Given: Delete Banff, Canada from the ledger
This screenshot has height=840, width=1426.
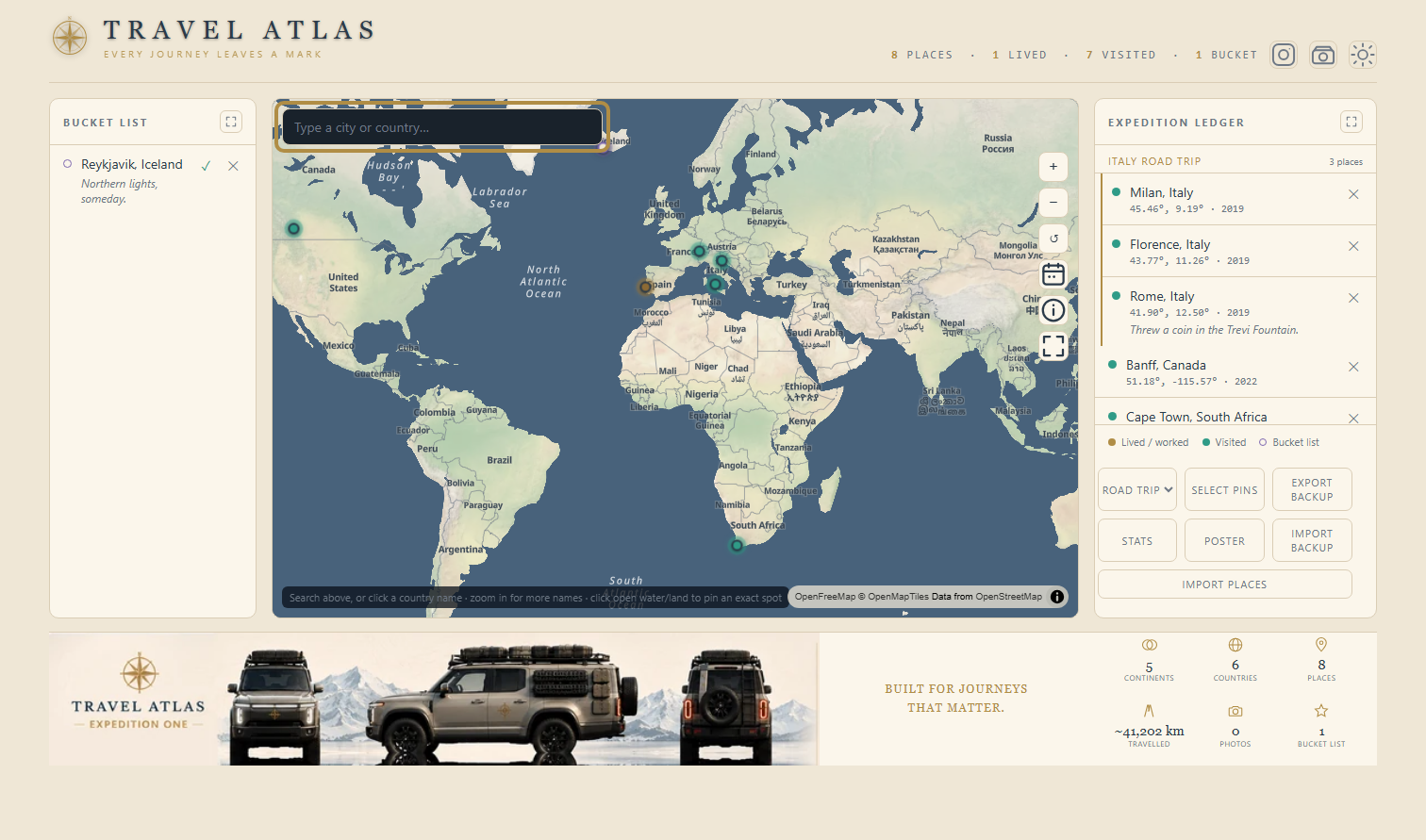Looking at the screenshot, I should [x=1353, y=367].
